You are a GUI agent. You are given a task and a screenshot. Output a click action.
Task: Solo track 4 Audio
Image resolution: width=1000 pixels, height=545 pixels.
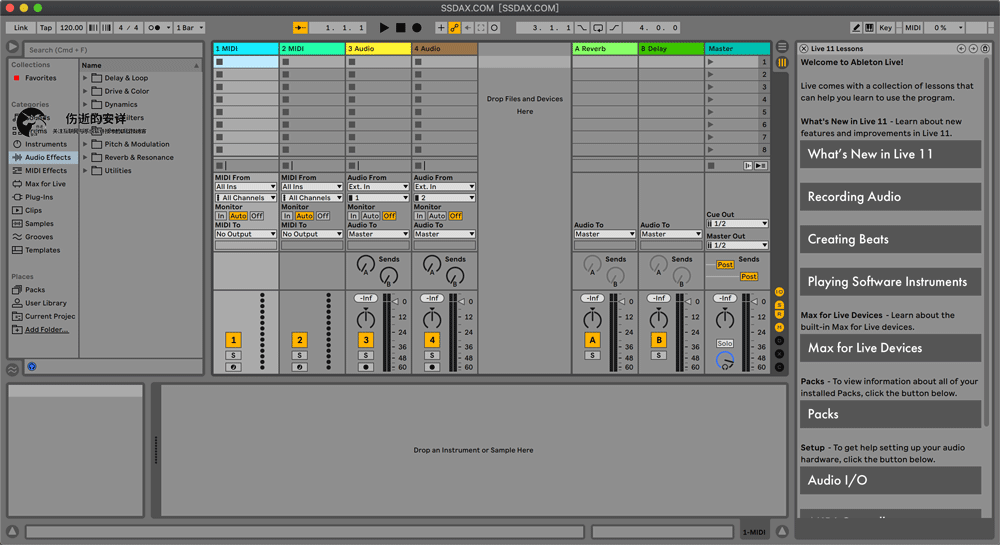[432, 355]
